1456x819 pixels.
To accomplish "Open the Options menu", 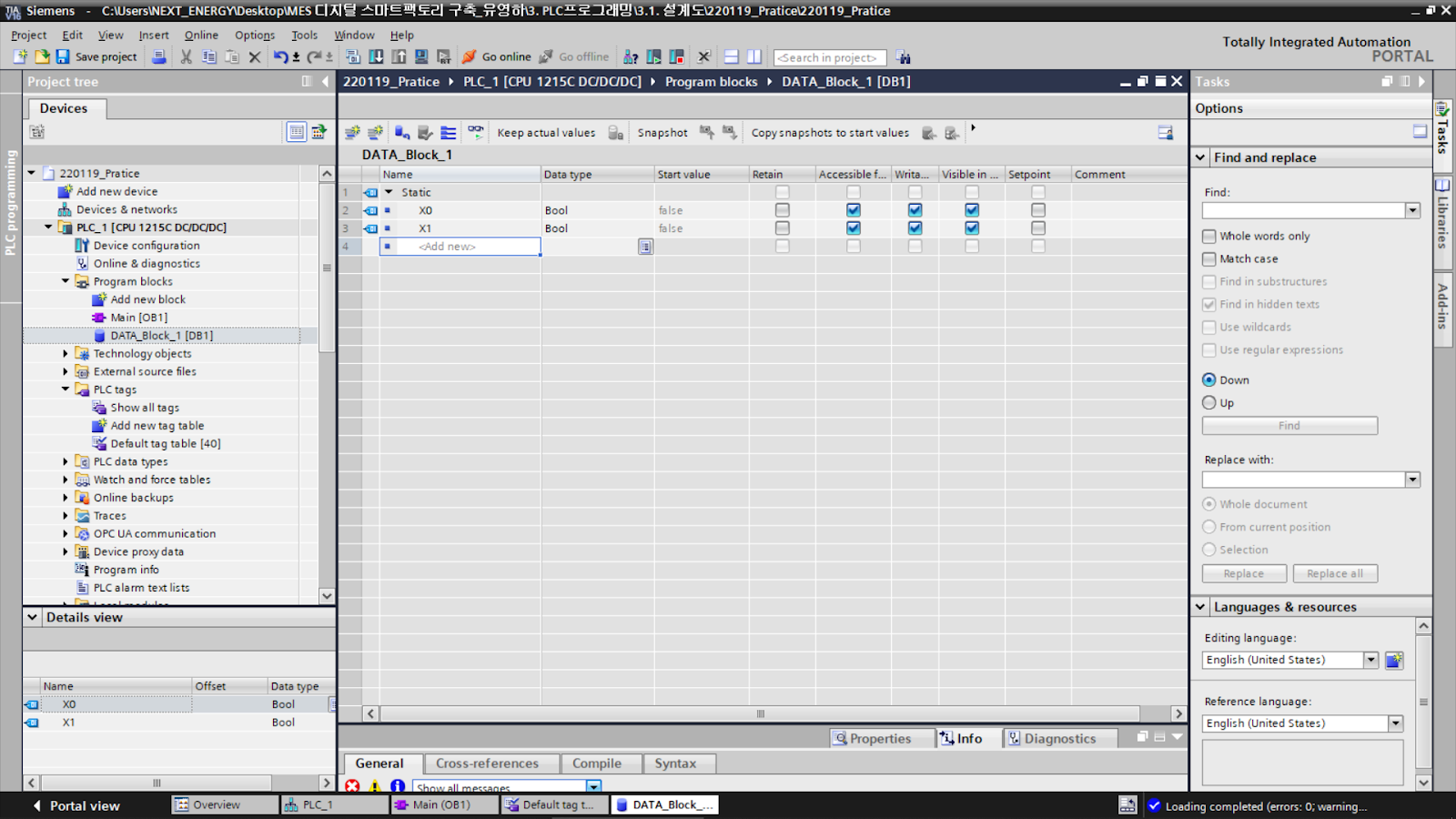I will (x=255, y=35).
